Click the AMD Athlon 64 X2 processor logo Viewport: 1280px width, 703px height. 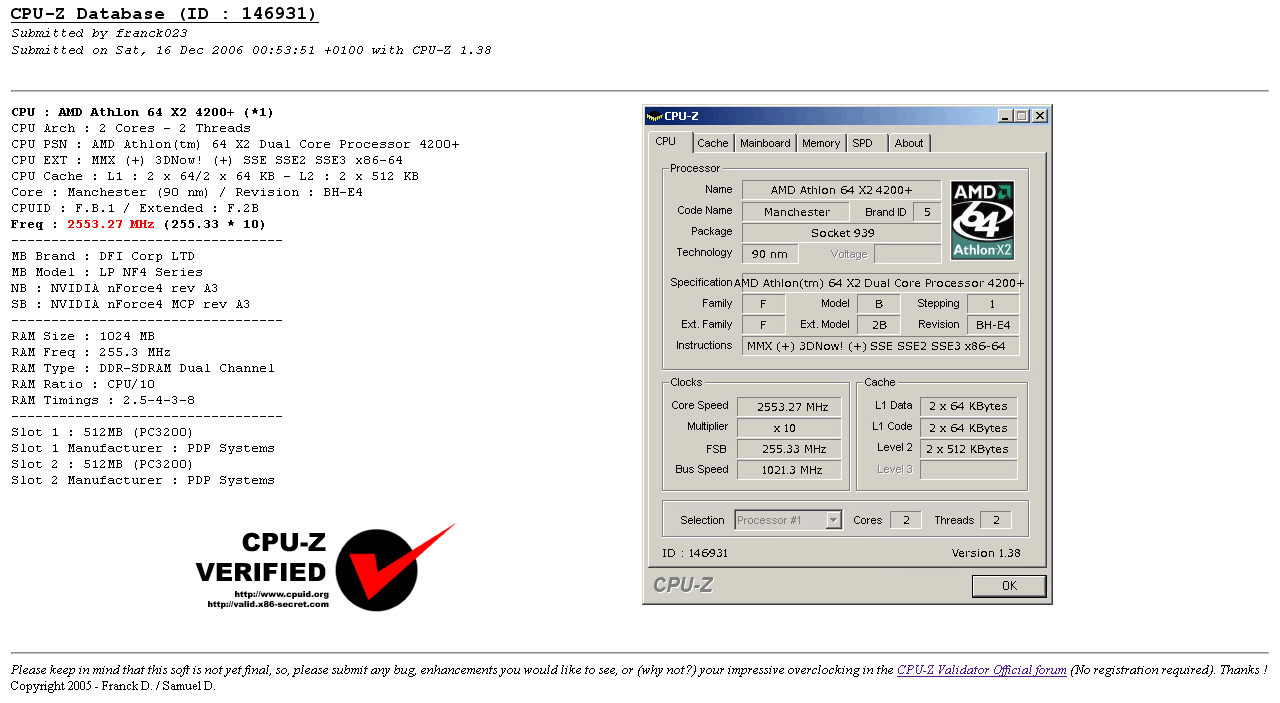pyautogui.click(x=982, y=220)
